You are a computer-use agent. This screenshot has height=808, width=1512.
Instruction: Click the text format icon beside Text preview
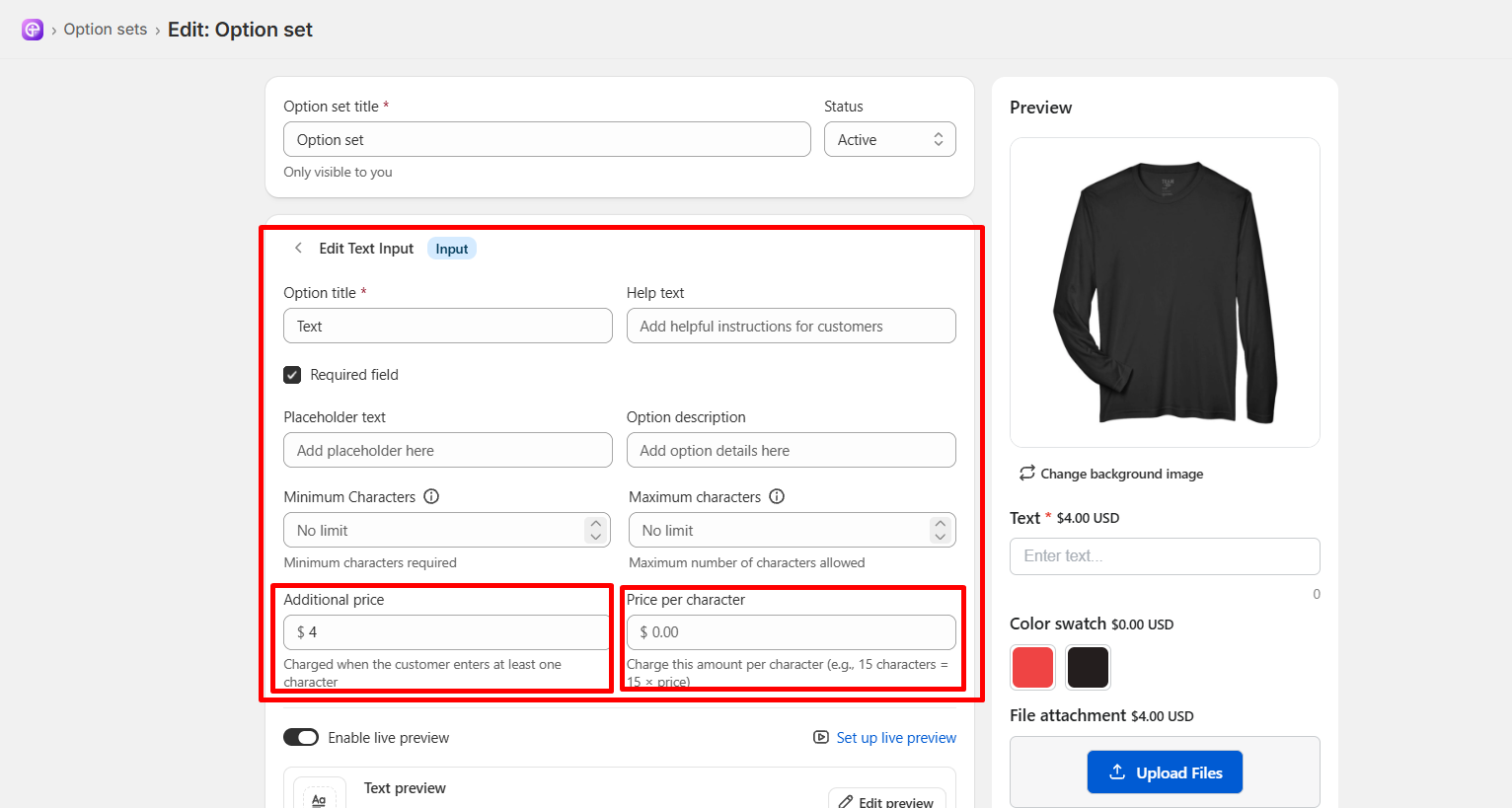tap(319, 799)
